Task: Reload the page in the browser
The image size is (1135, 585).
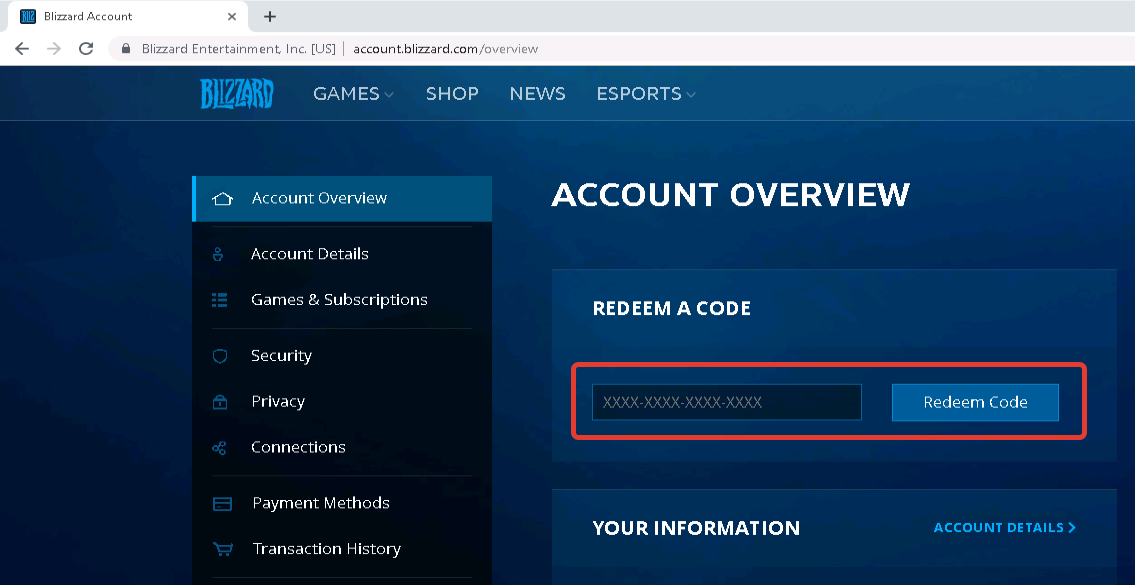Action: tap(86, 48)
